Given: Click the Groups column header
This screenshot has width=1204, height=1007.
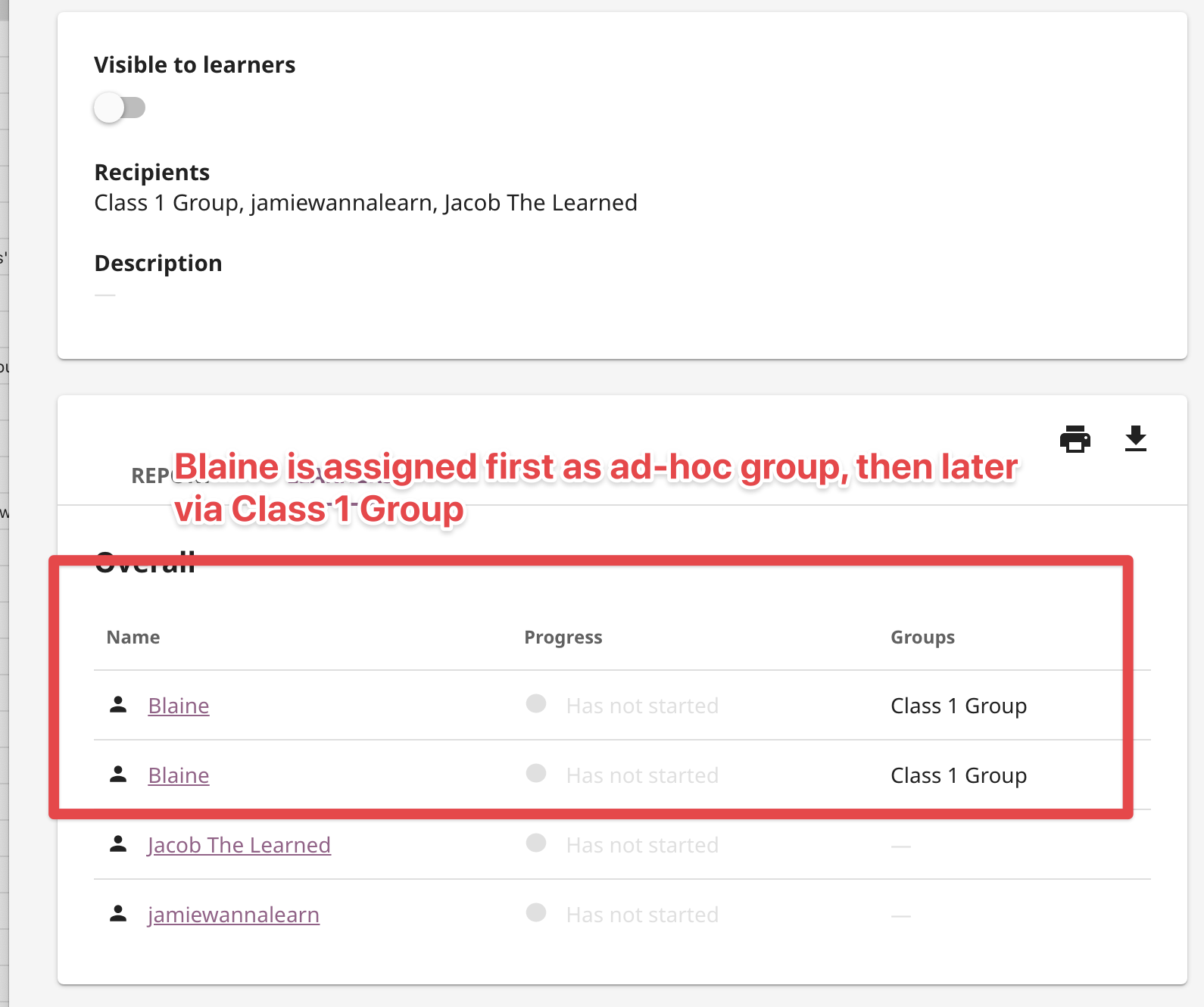Looking at the screenshot, I should [x=922, y=638].
